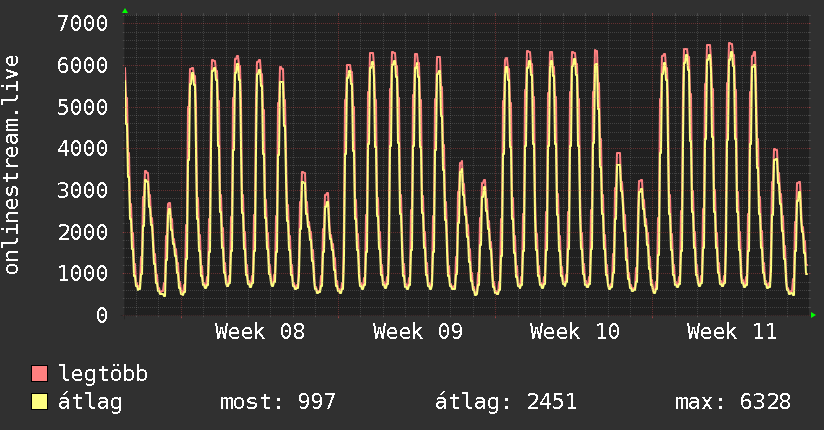The width and height of the screenshot is (824, 430).
Task: Click the legtöbb legend label
Action: (x=103, y=374)
